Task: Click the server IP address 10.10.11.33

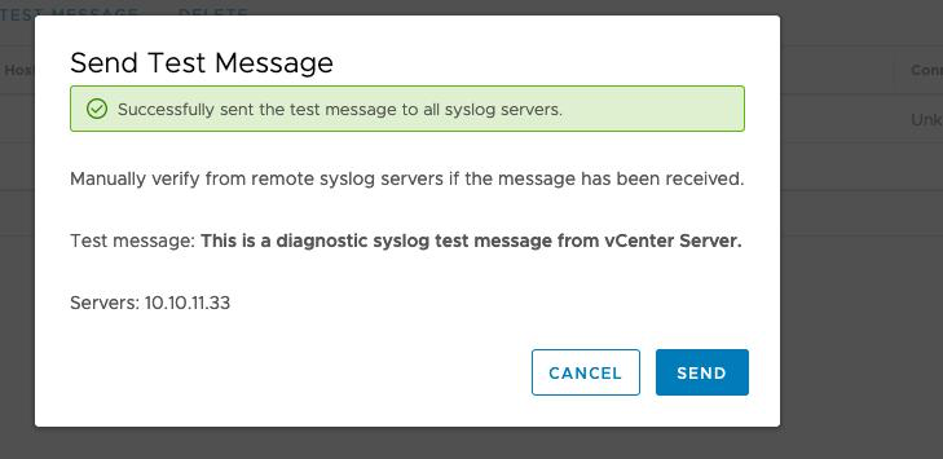Action: tap(187, 302)
